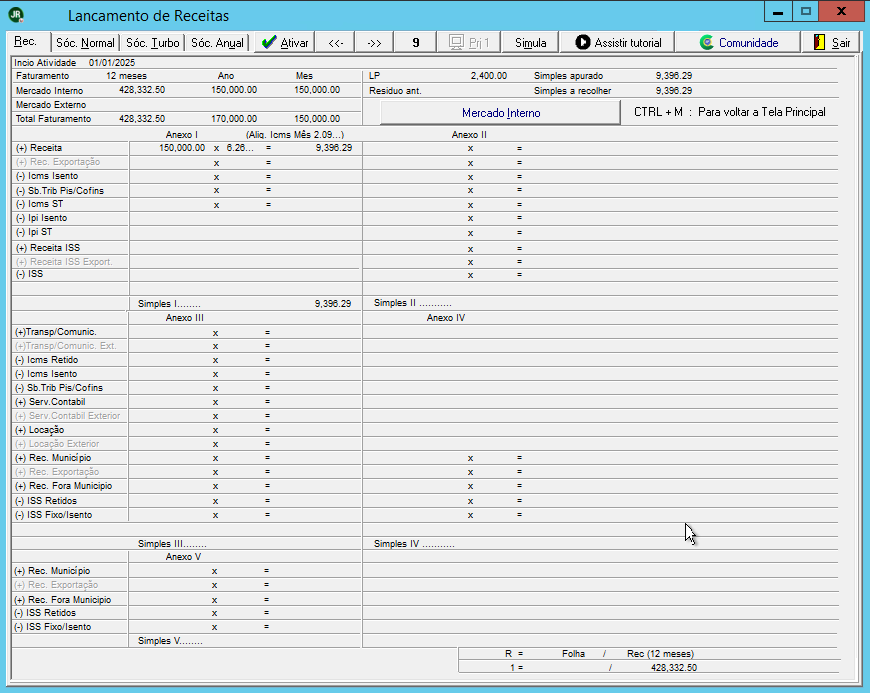
Task: Click the Anexo I Receita result 9,396.29
Action: pos(333,148)
